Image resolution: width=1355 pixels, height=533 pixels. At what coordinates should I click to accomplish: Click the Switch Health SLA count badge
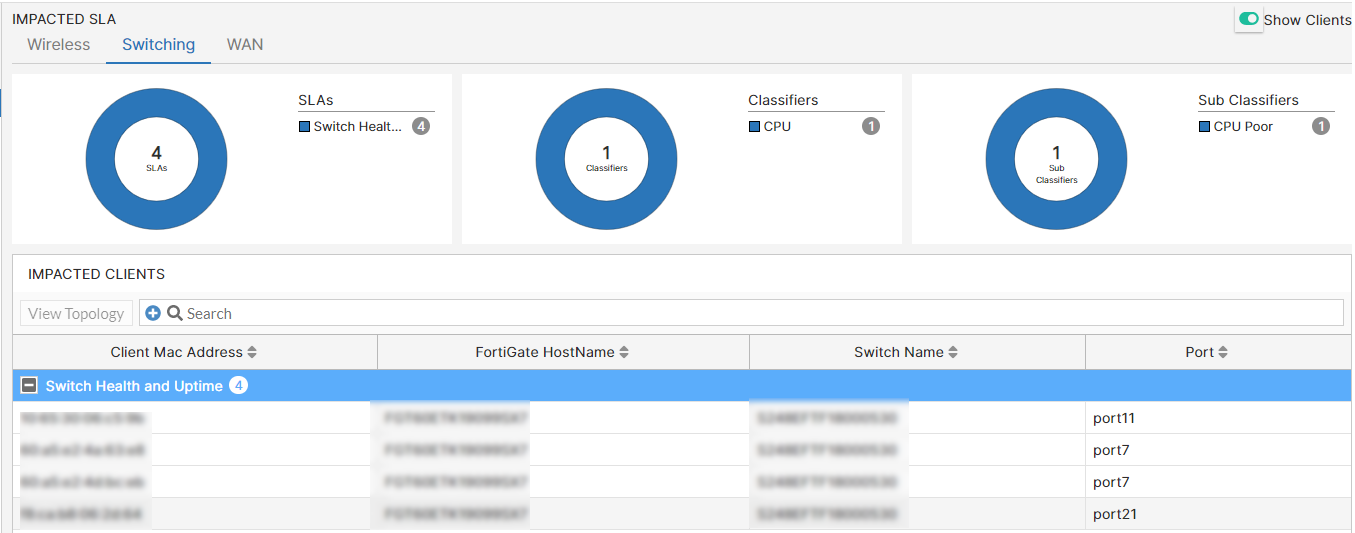tap(421, 127)
